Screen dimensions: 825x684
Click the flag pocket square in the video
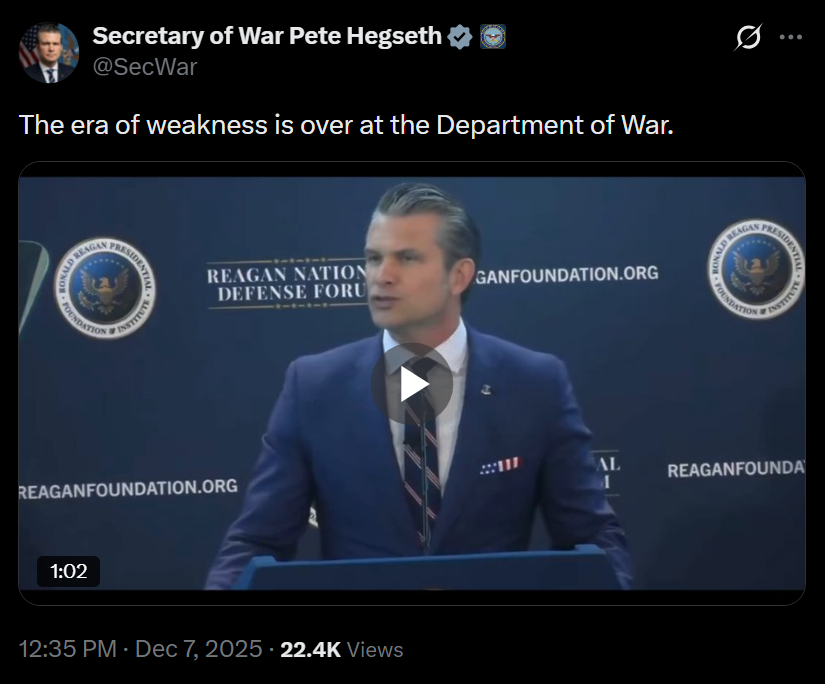[500, 466]
